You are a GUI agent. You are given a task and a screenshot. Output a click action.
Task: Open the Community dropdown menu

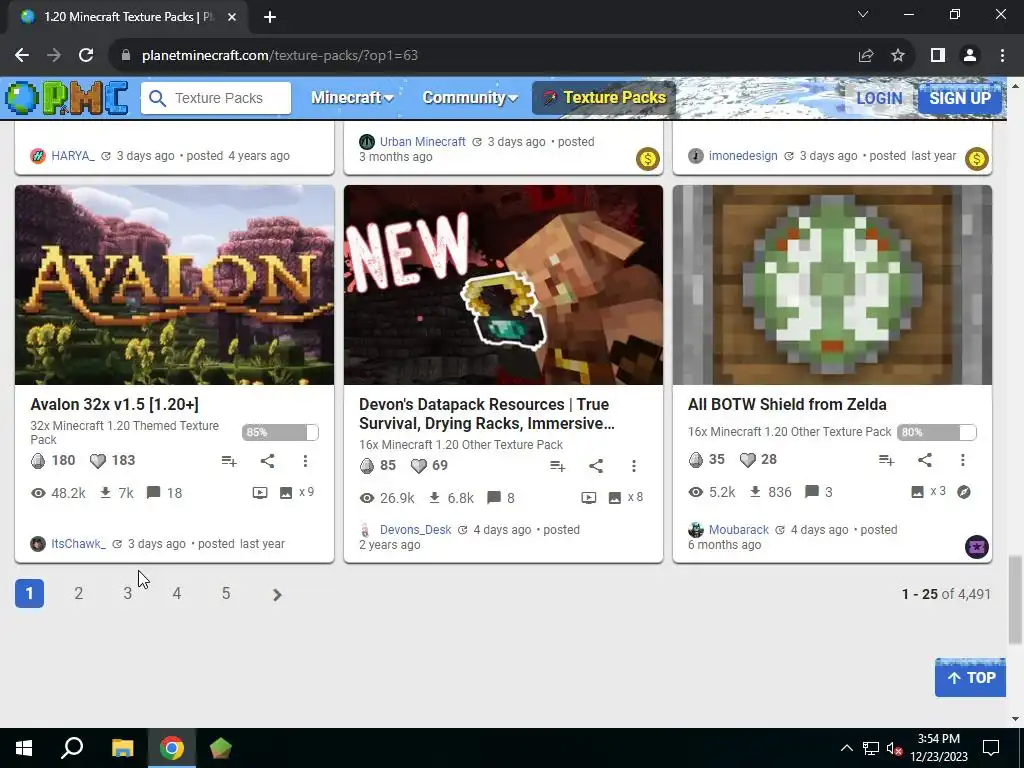tap(470, 98)
